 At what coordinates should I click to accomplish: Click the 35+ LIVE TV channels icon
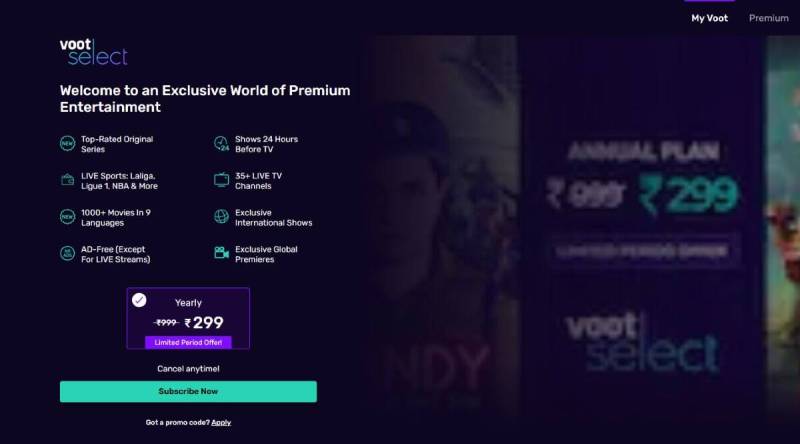pos(221,180)
